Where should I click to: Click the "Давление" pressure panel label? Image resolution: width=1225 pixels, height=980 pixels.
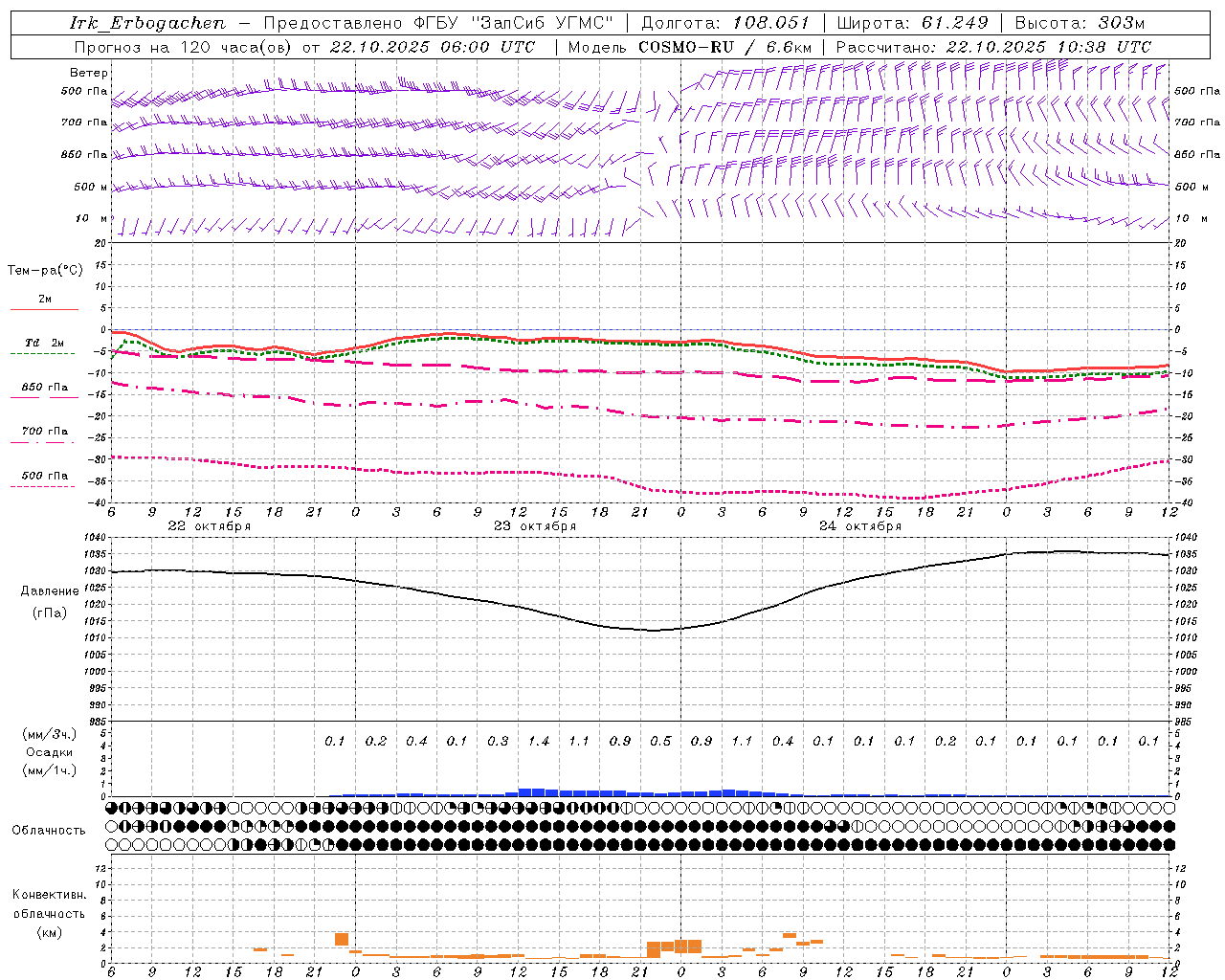coord(49,591)
